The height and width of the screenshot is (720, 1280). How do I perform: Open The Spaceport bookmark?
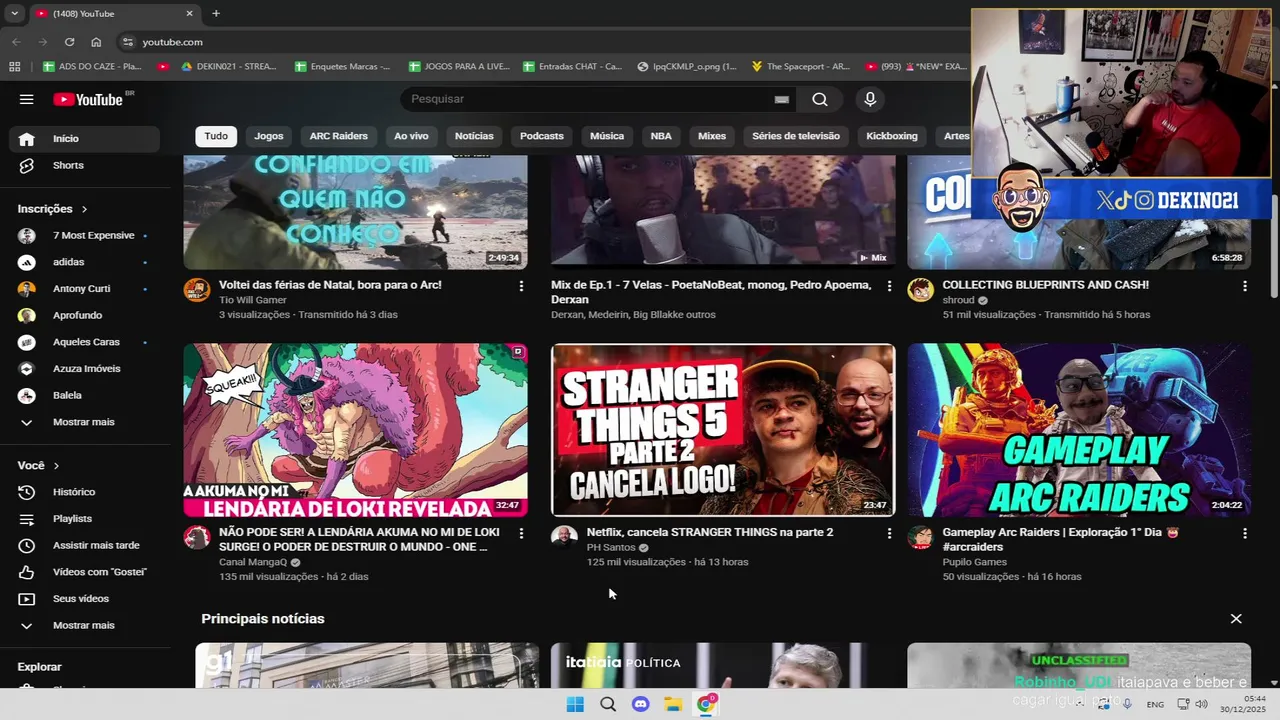(x=801, y=67)
